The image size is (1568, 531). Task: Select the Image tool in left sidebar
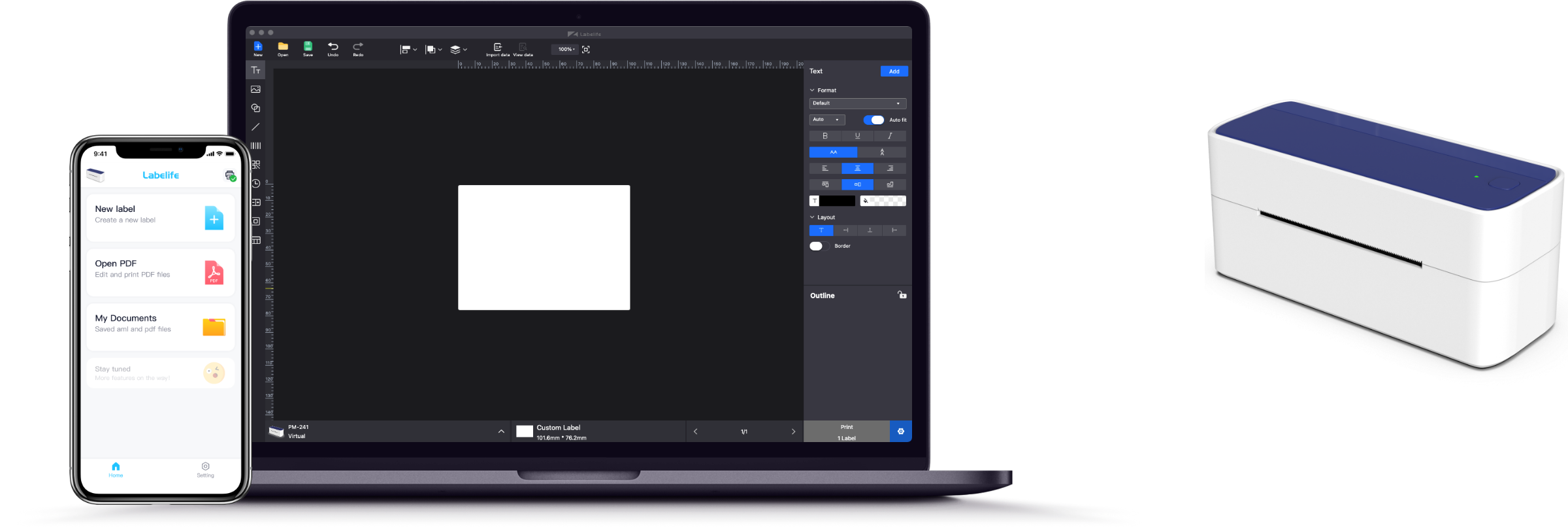[255, 90]
